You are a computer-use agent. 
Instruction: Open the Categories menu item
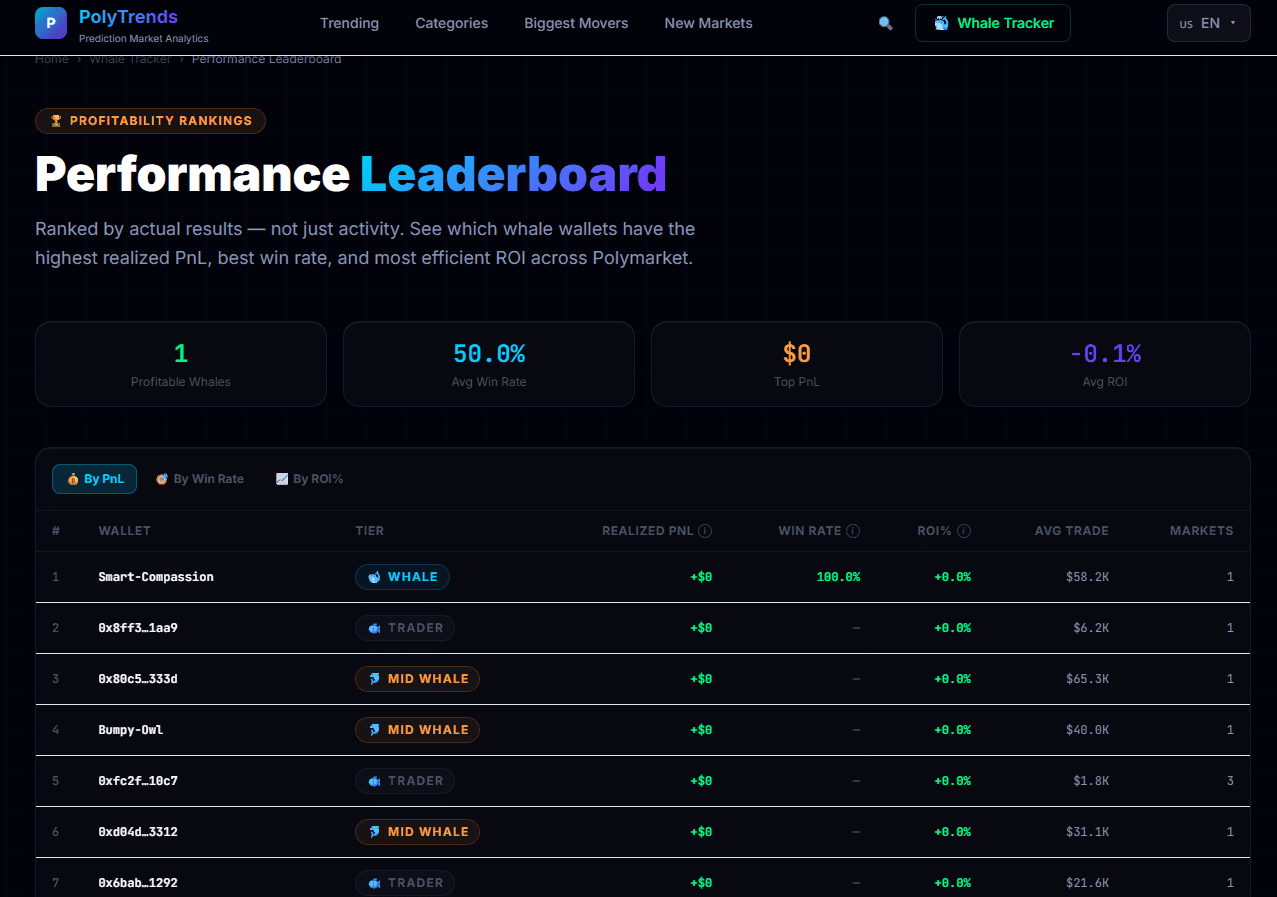pyautogui.click(x=451, y=22)
